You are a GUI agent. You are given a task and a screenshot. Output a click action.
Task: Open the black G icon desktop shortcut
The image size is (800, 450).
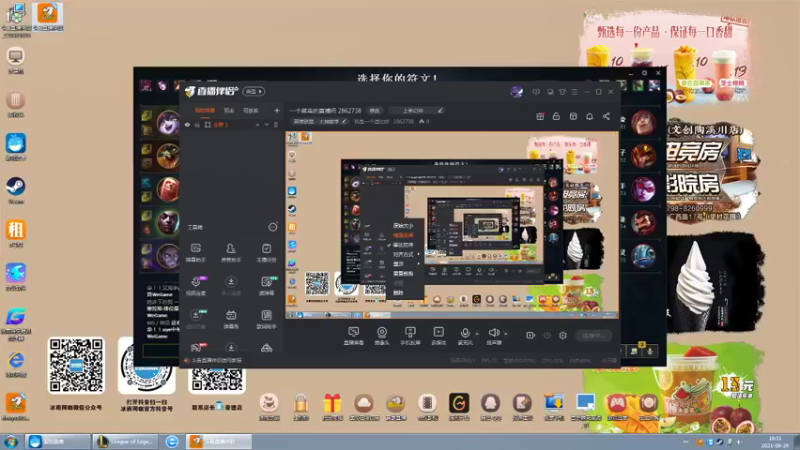(459, 407)
